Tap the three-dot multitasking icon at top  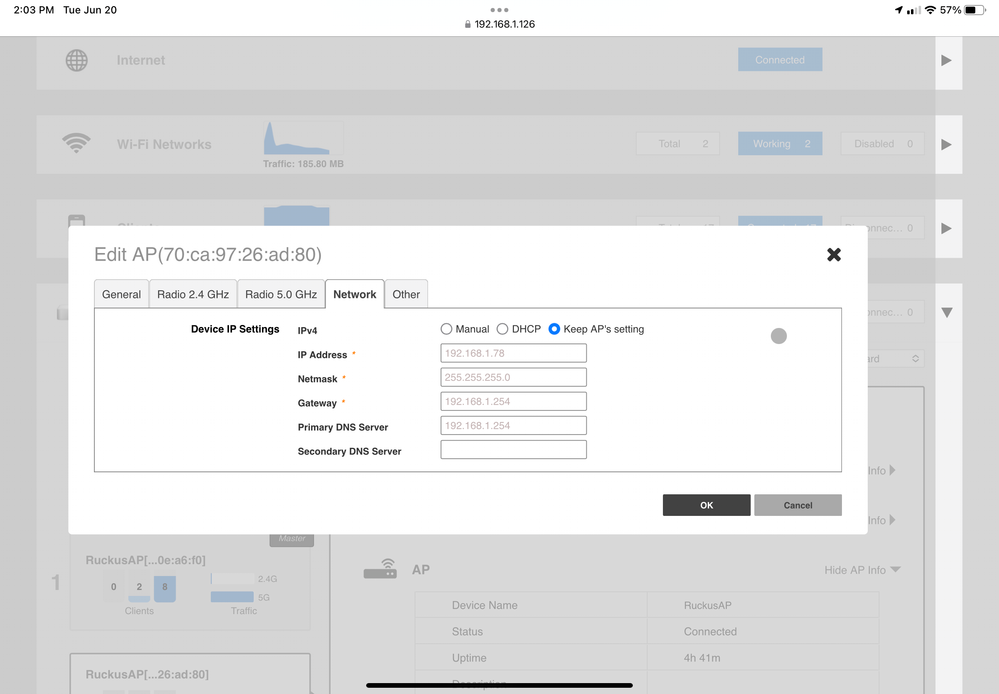[499, 9]
